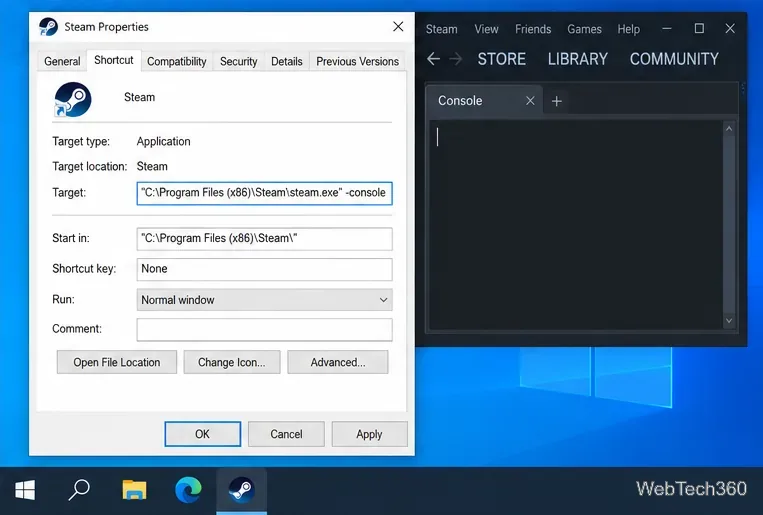The width and height of the screenshot is (763, 515).
Task: Close the Steam Properties dialog
Action: [x=398, y=27]
